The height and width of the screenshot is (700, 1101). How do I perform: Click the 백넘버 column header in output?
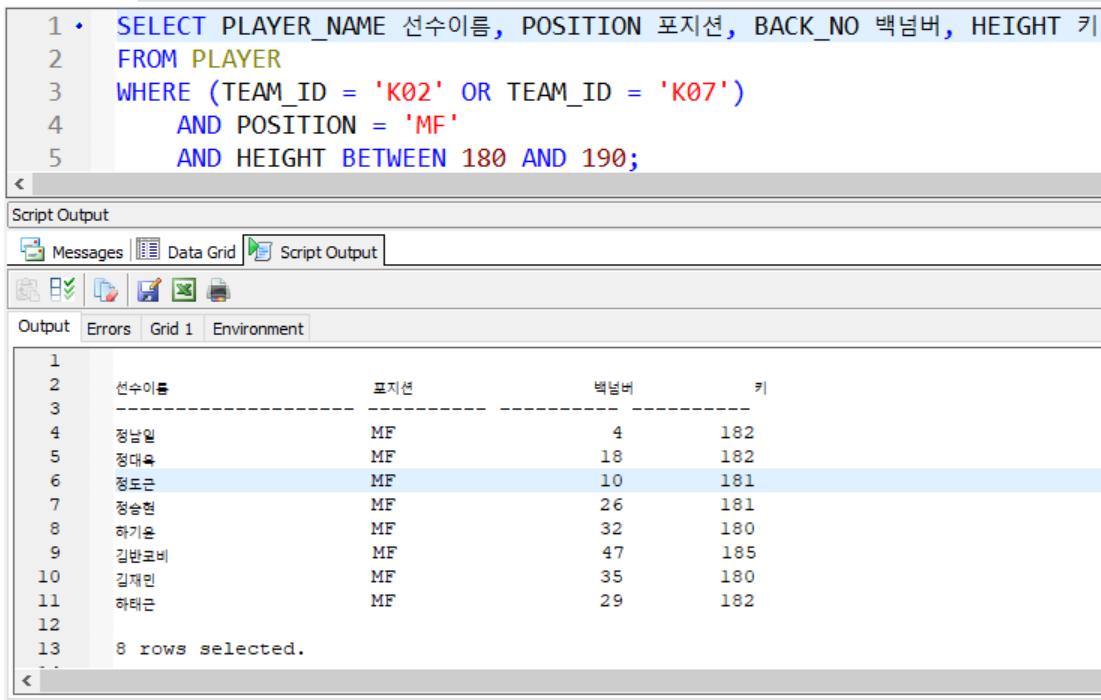click(613, 388)
